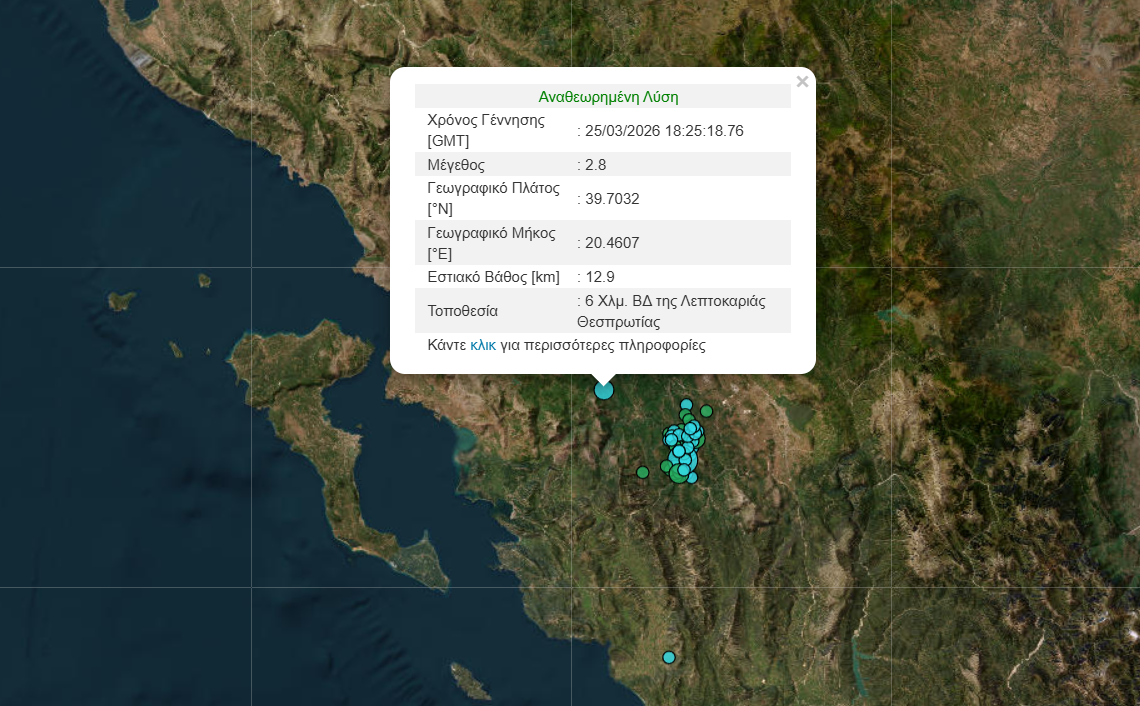Select the lone cyan marker near map bottom
Viewport: 1140px width, 706px height.
[x=669, y=657]
